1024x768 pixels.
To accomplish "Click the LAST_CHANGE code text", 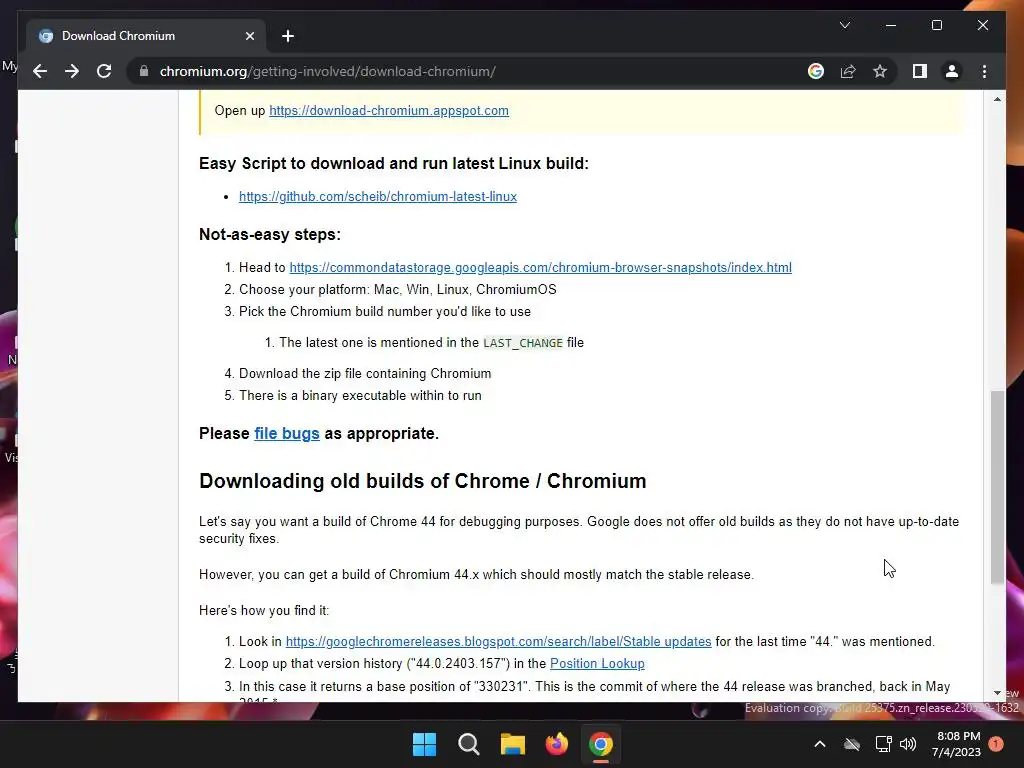I will (x=522, y=343).
